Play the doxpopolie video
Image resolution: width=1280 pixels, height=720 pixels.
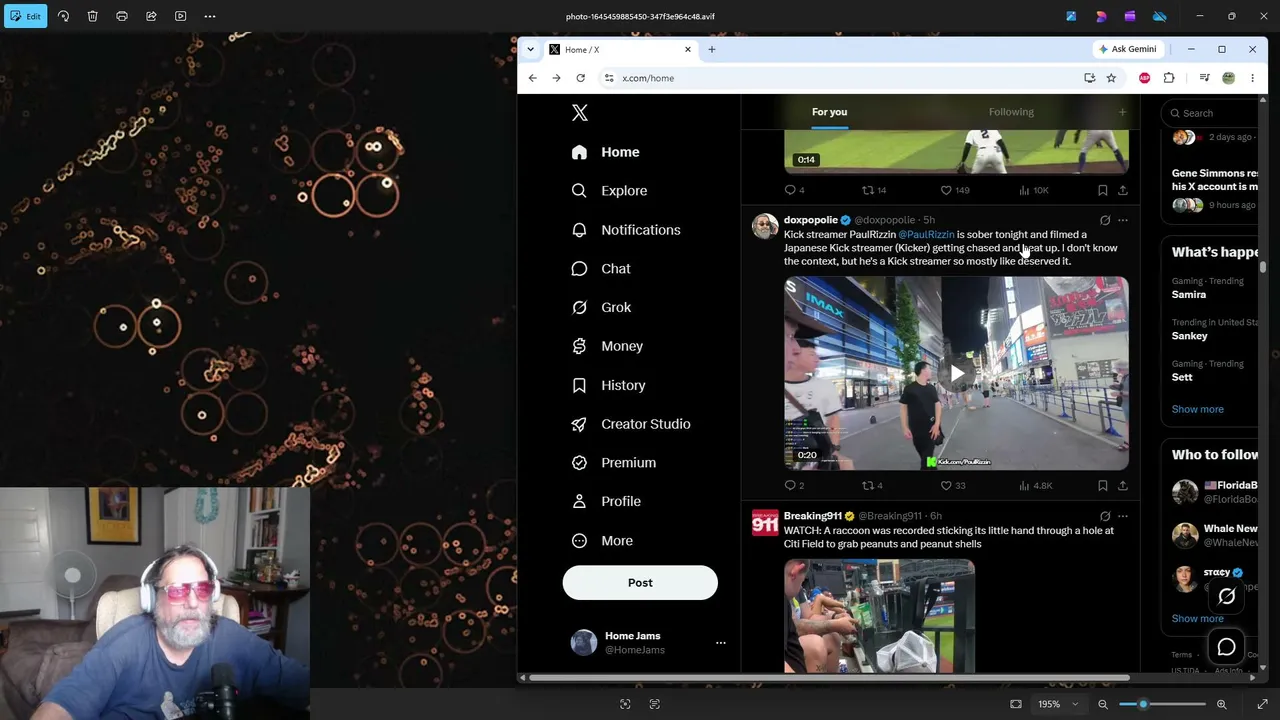tap(957, 374)
